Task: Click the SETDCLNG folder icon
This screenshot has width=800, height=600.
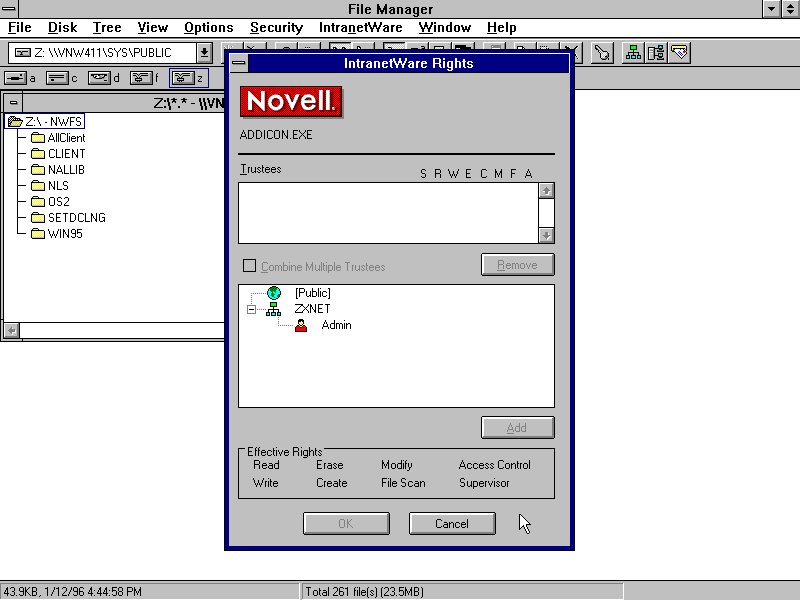Action: [38, 218]
